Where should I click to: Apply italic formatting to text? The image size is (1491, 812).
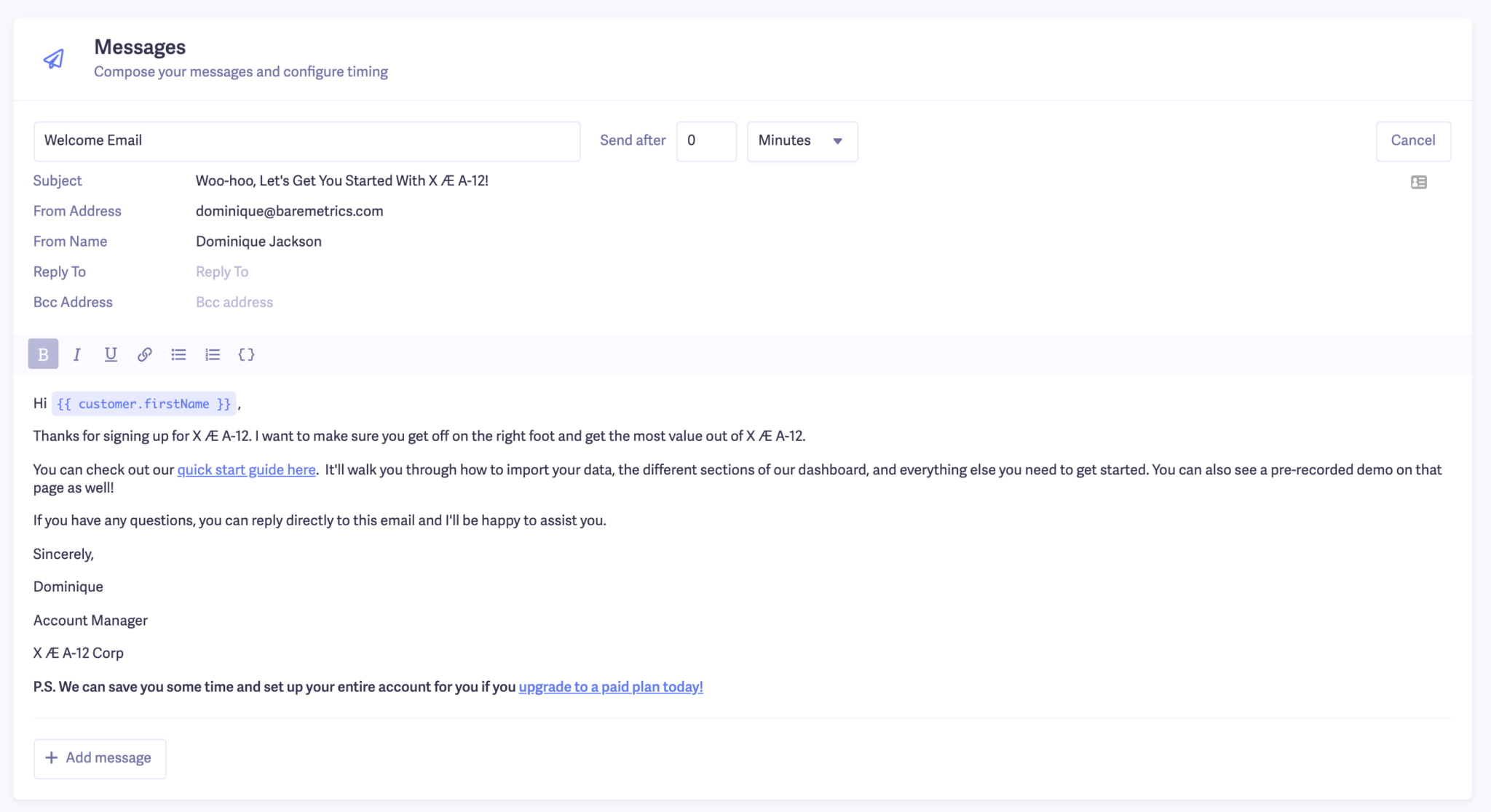click(x=77, y=354)
